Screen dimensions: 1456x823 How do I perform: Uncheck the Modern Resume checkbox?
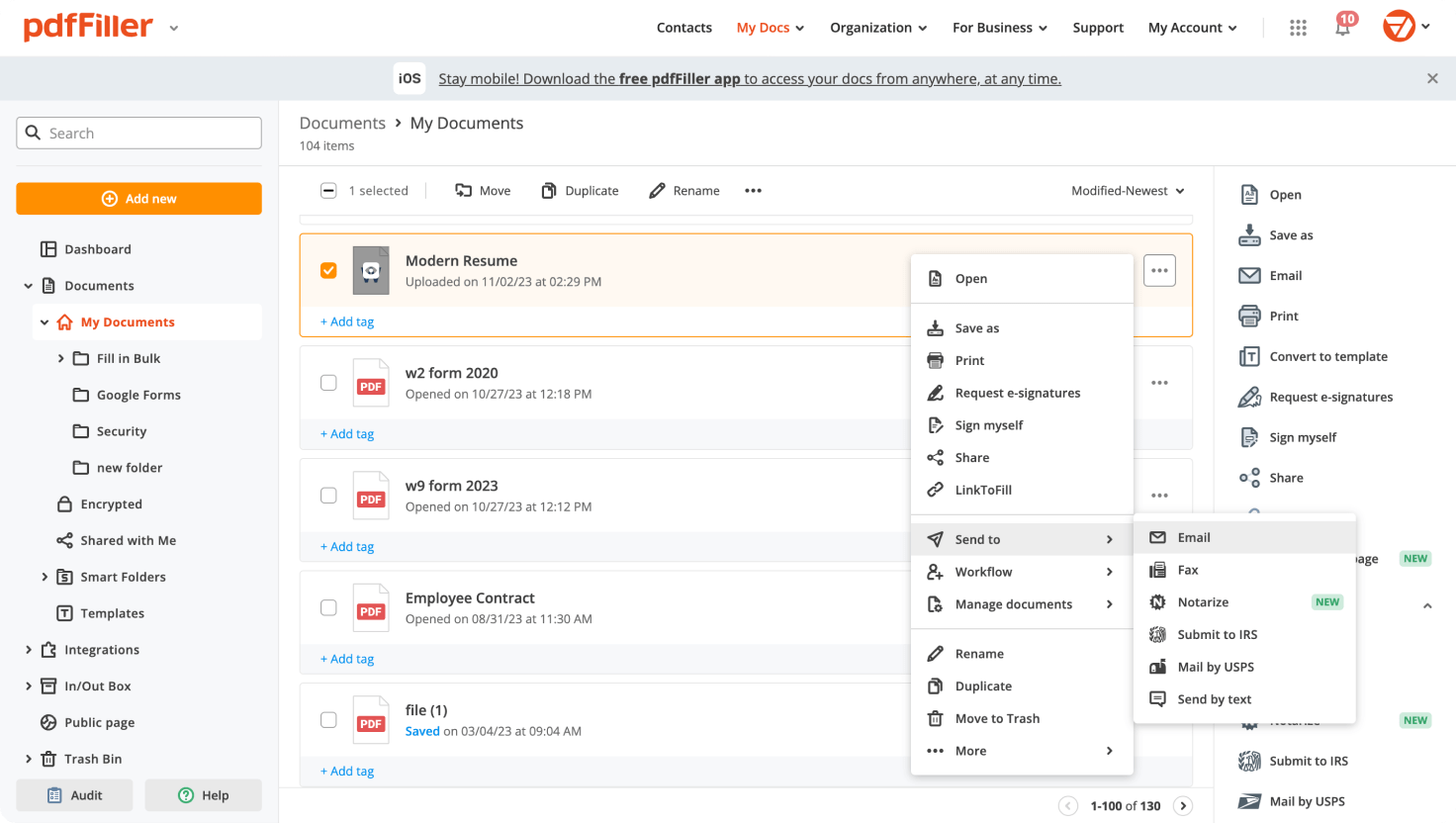[x=328, y=270]
